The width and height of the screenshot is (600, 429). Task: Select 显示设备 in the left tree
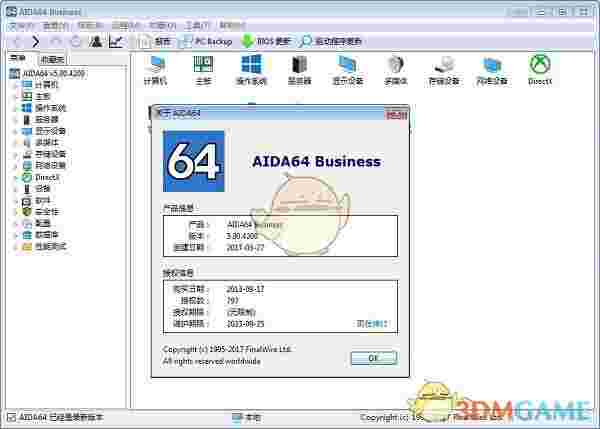44,131
